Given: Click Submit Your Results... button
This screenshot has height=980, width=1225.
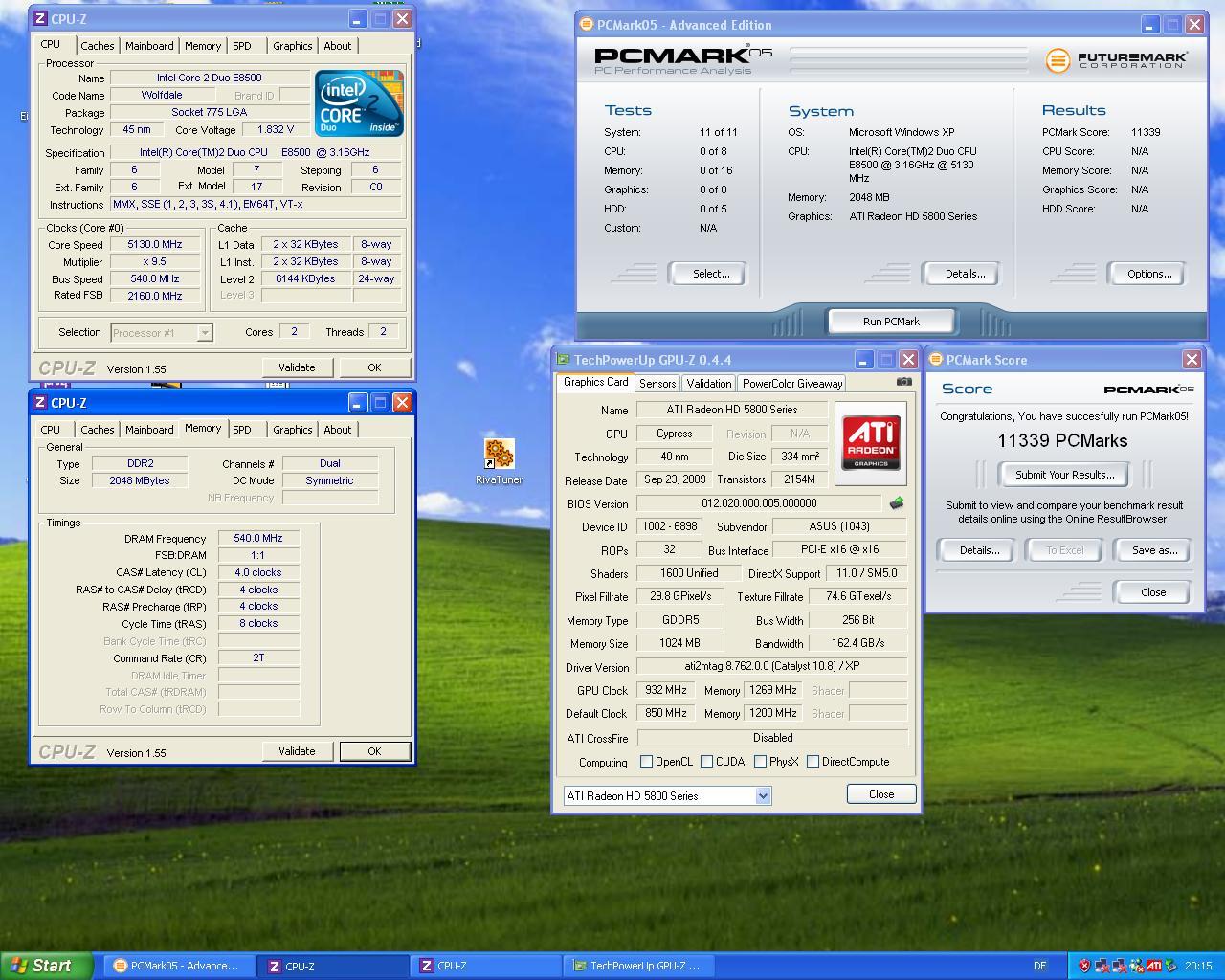Looking at the screenshot, I should pyautogui.click(x=1064, y=475).
